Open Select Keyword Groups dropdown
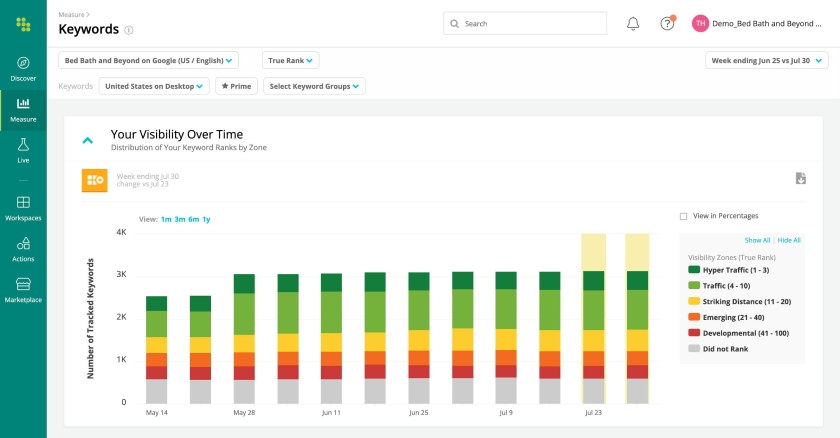 pos(314,87)
